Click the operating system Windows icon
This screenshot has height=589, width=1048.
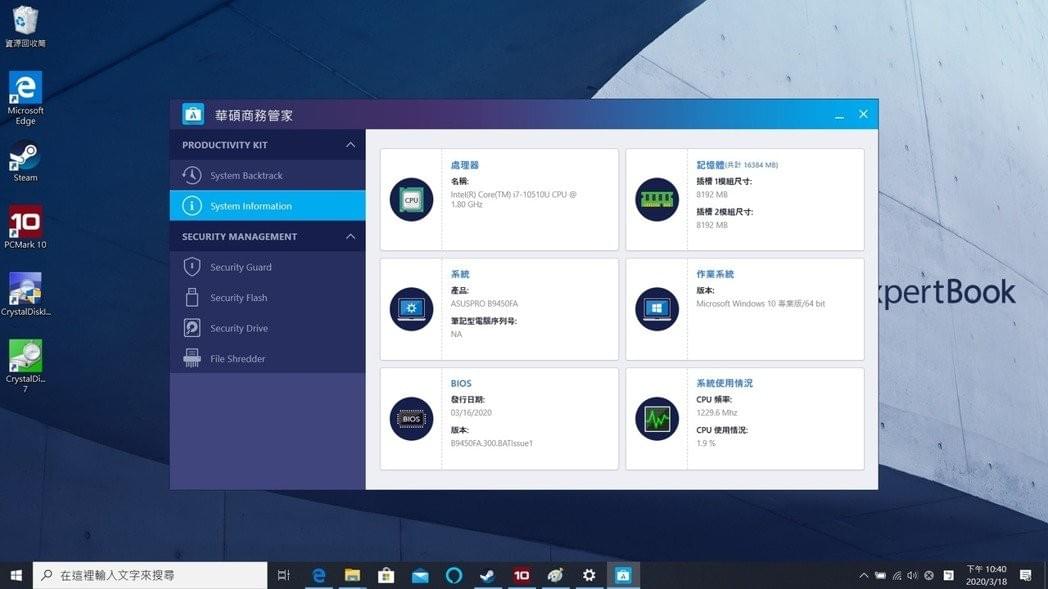coord(657,309)
